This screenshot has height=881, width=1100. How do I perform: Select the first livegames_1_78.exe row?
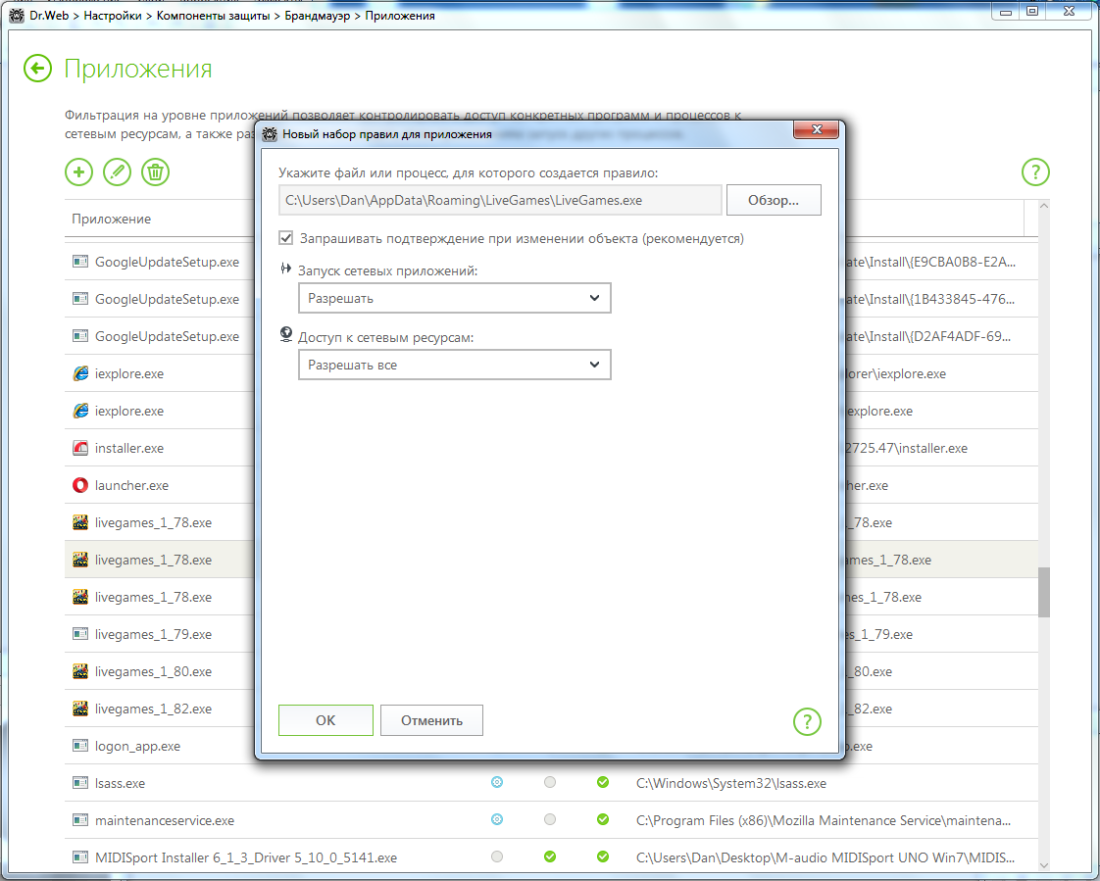click(x=551, y=523)
